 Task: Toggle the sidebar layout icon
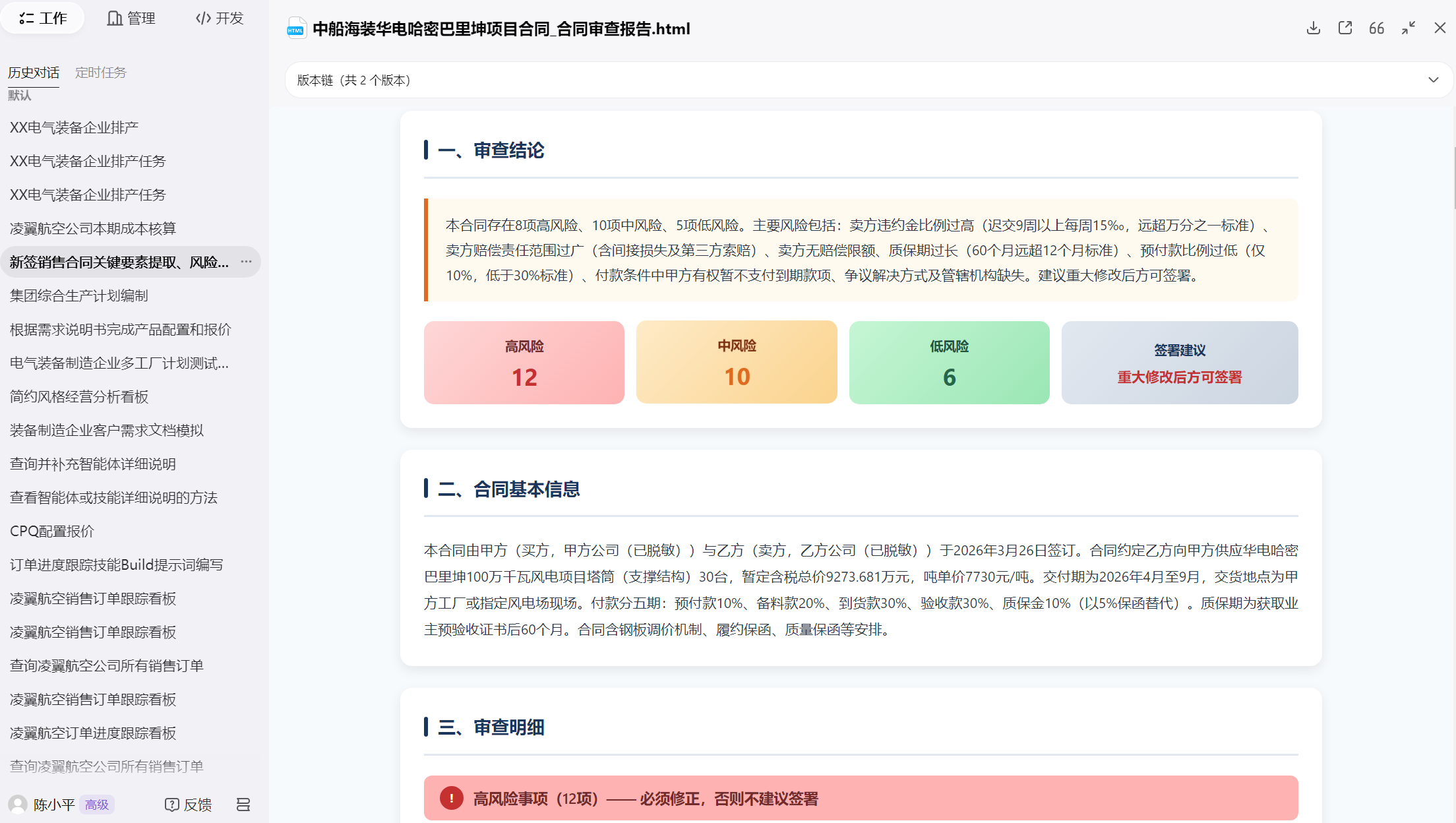pyautogui.click(x=243, y=805)
